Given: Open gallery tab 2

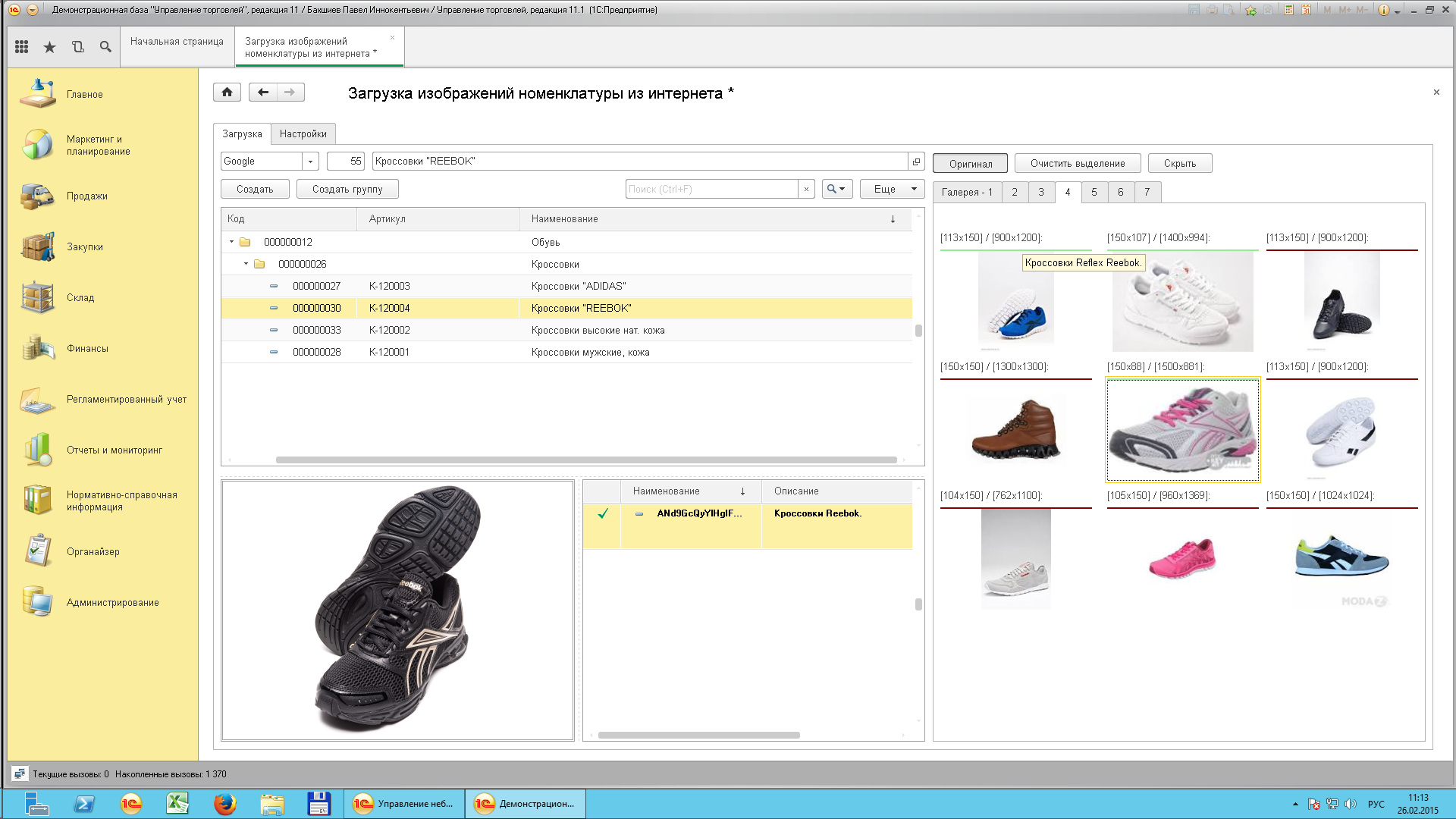Looking at the screenshot, I should coord(1015,193).
